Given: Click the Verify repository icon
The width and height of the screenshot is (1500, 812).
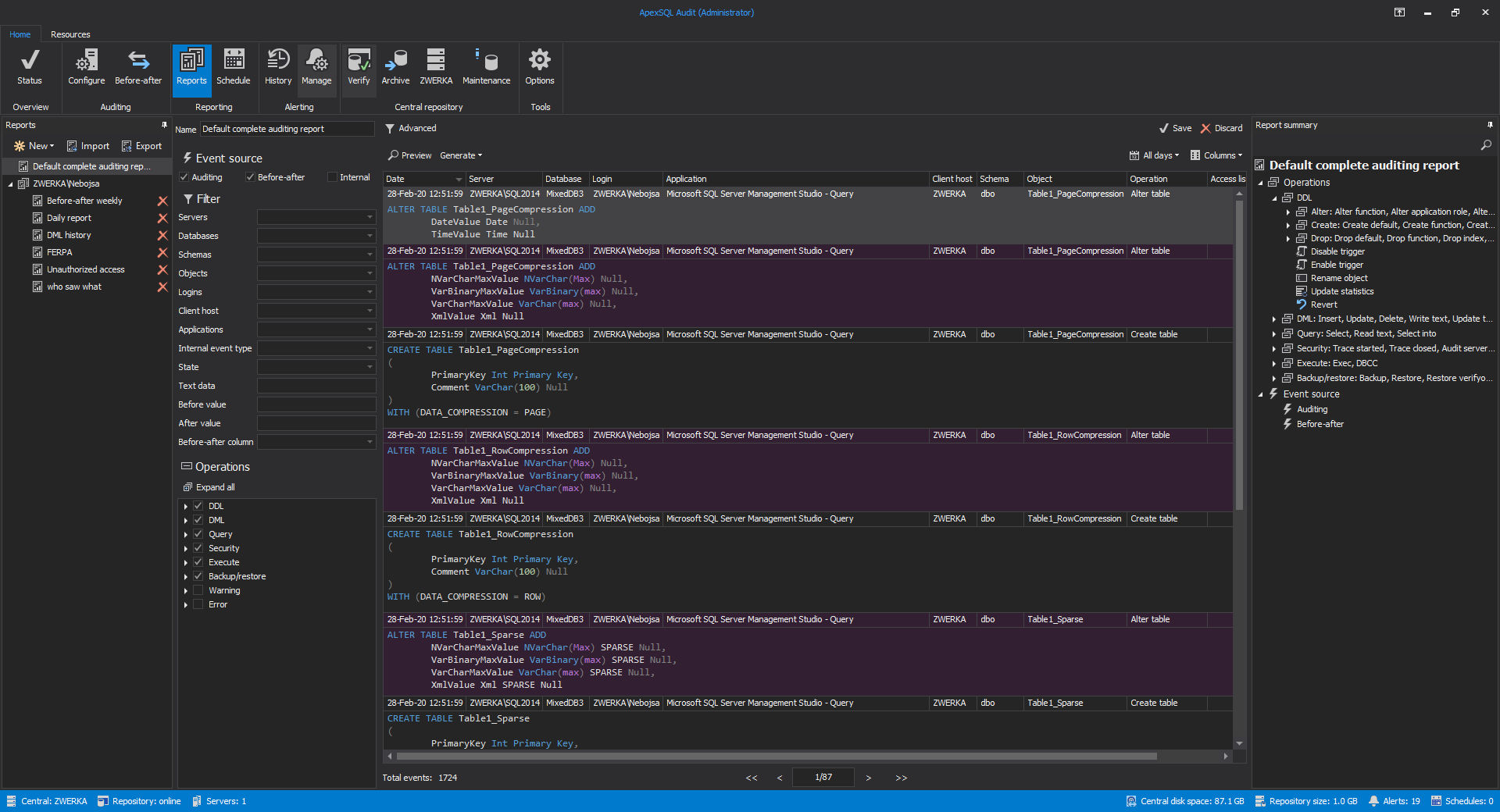Looking at the screenshot, I should (x=359, y=67).
